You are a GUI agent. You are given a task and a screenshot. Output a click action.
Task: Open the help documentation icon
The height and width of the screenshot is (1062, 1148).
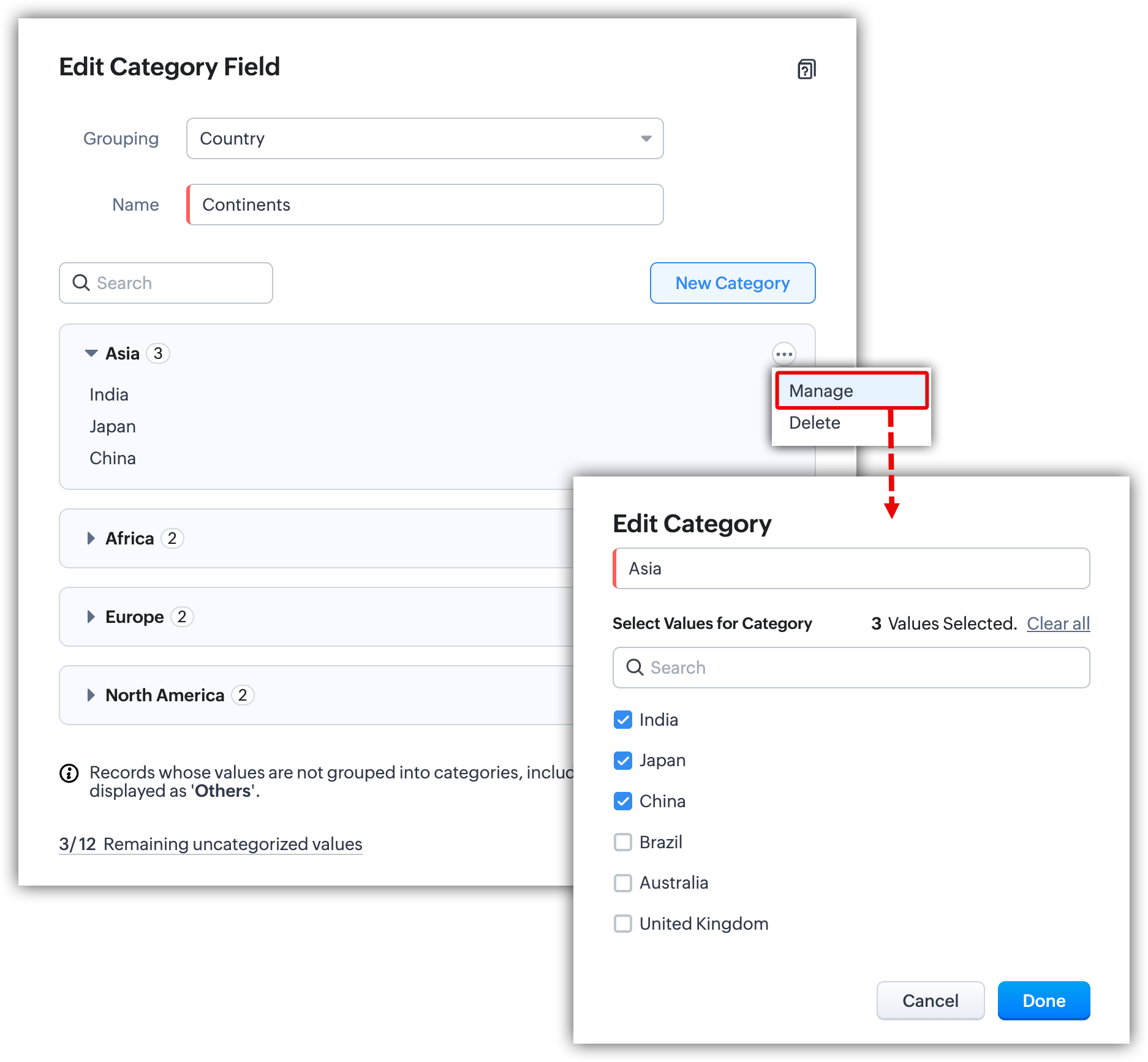click(x=806, y=69)
